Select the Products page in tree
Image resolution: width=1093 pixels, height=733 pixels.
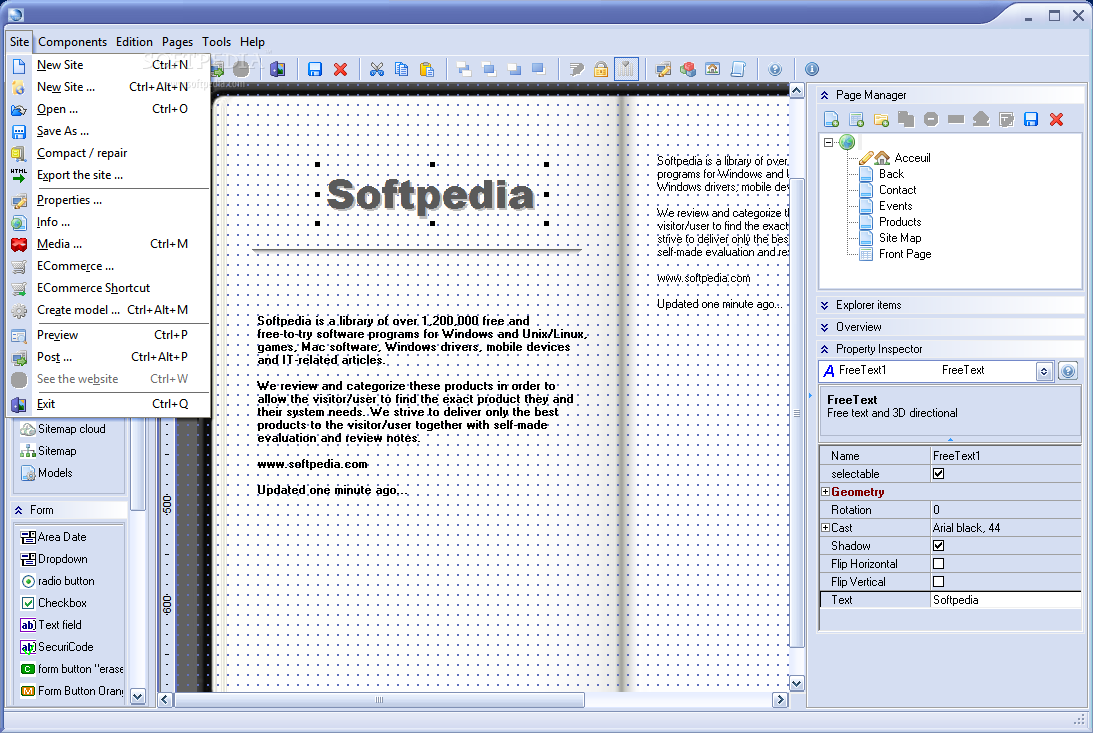tap(900, 222)
